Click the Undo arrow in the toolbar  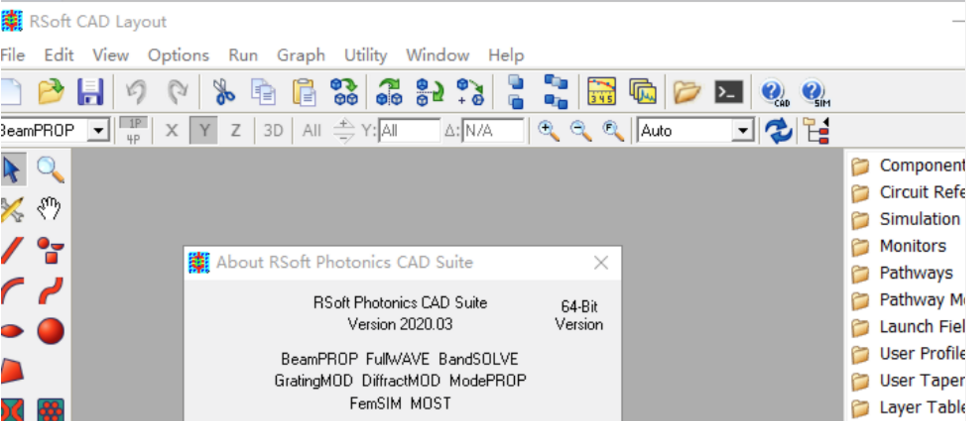click(136, 92)
